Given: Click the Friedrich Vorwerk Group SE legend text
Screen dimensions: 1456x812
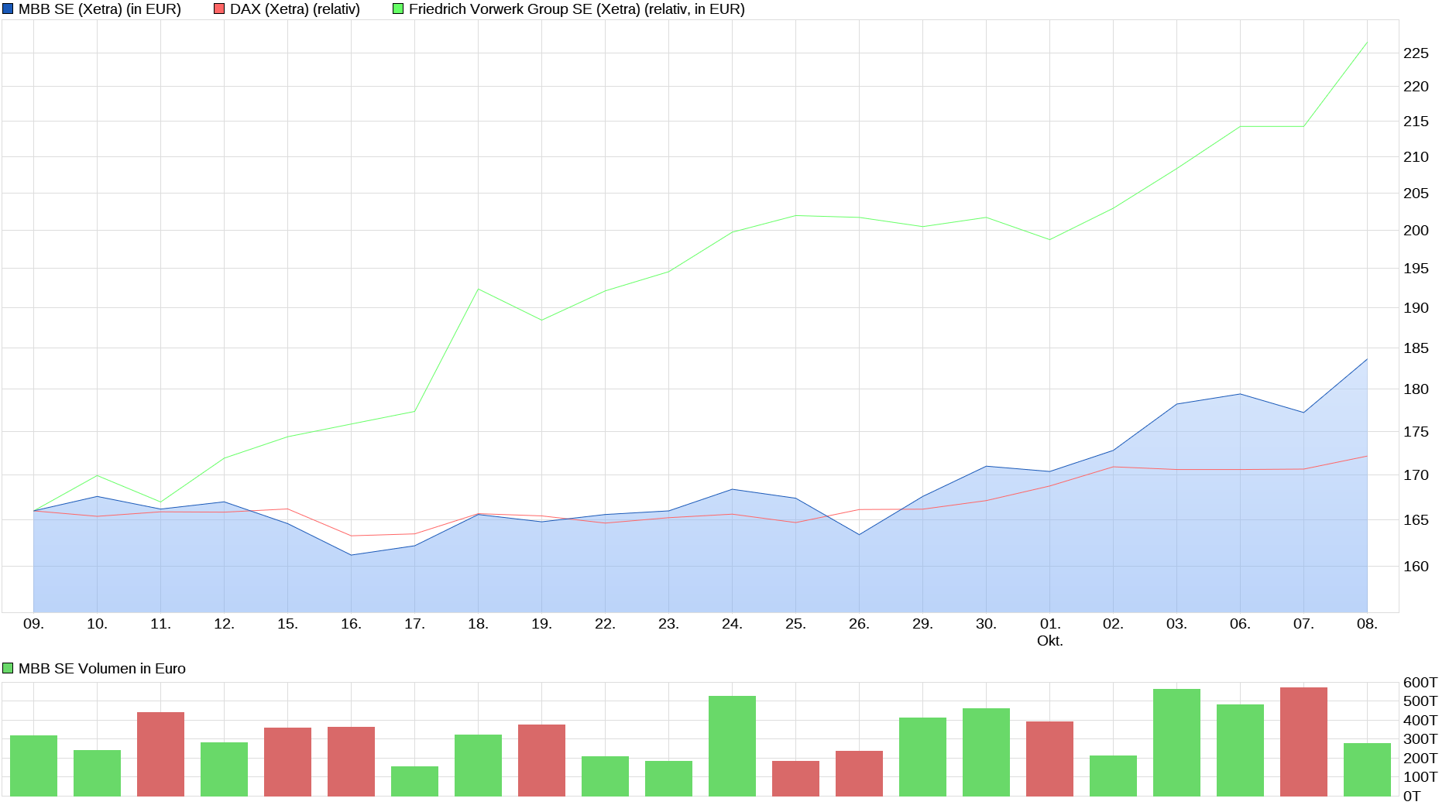Looking at the screenshot, I should click(576, 9).
